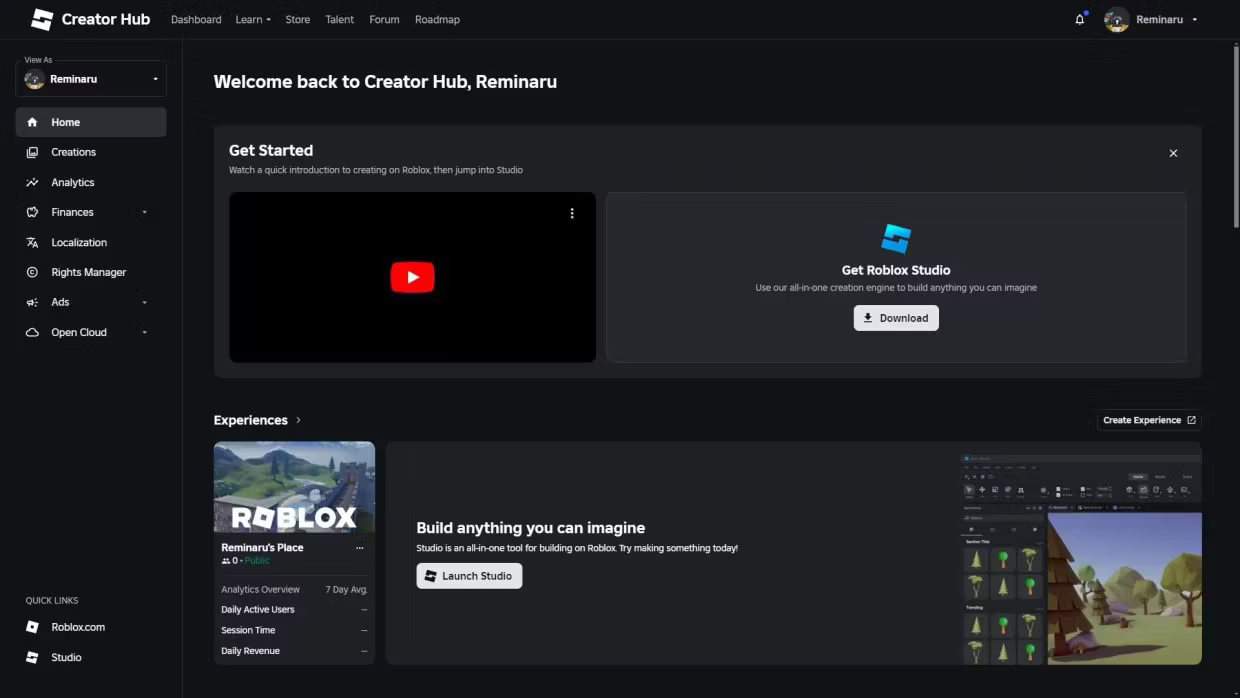Play the introduction YouTube video
The height and width of the screenshot is (698, 1240).
[x=412, y=277]
